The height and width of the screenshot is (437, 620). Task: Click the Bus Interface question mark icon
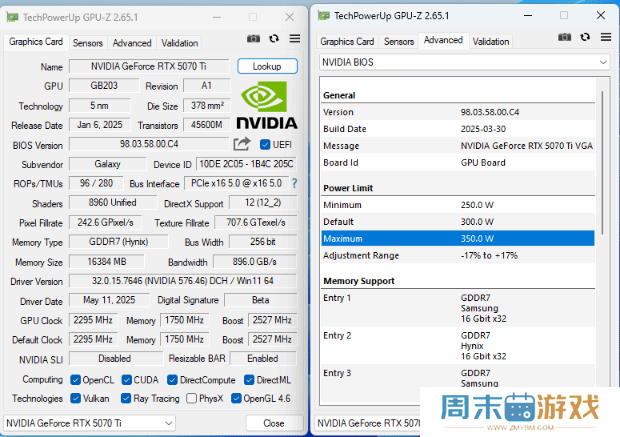pyautogui.click(x=294, y=183)
